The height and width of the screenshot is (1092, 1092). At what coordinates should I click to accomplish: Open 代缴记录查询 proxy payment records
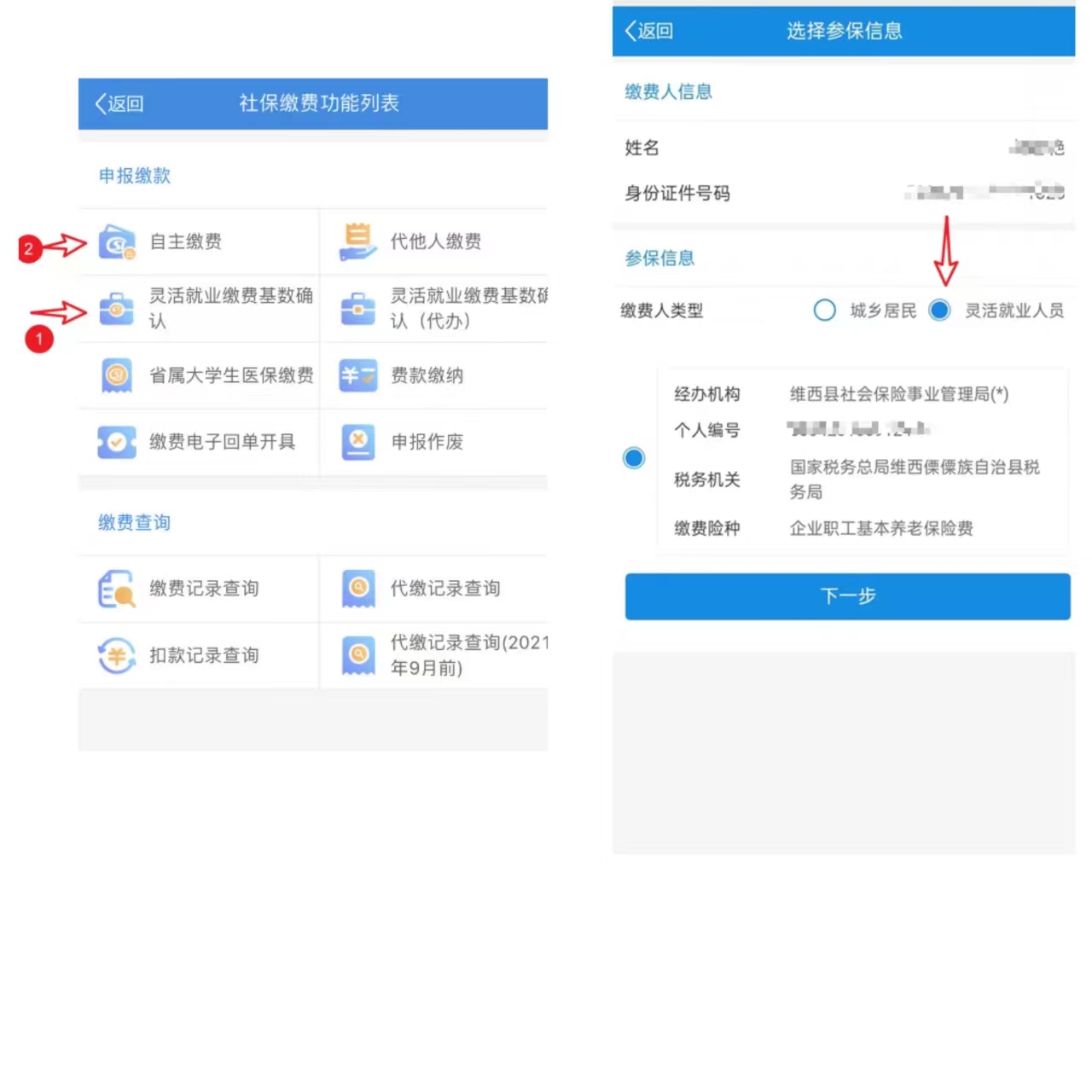445,589
